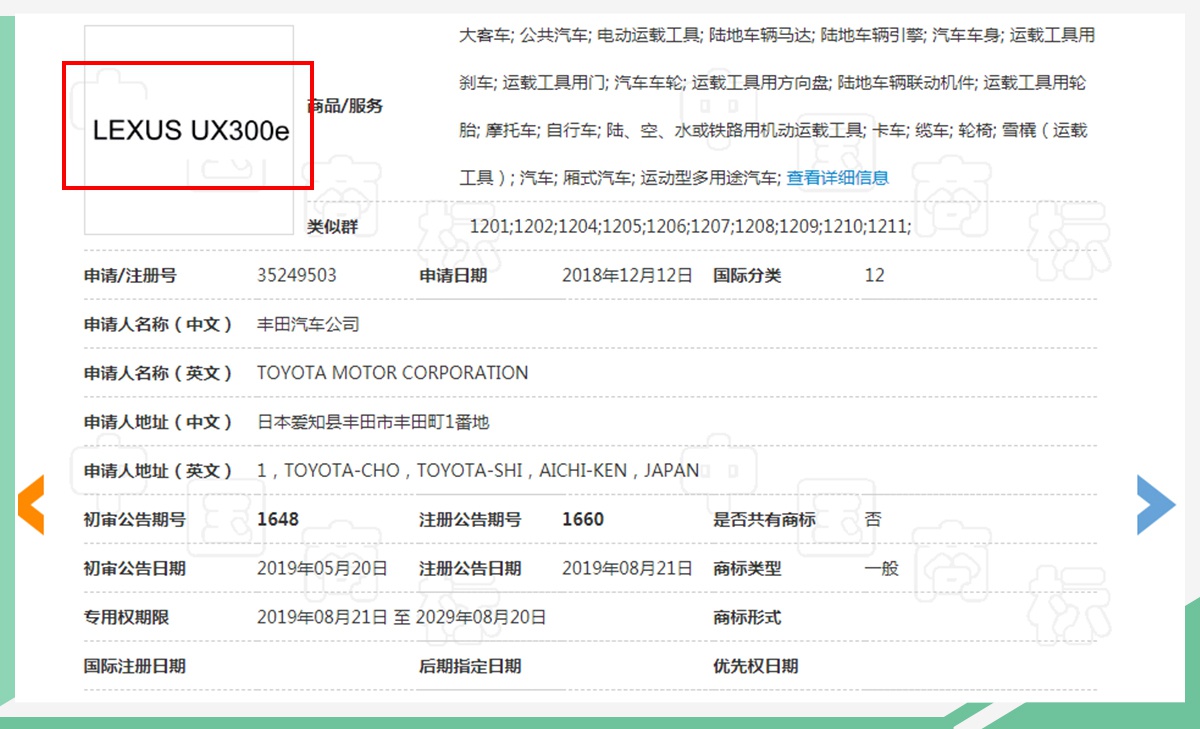This screenshot has height=729, width=1200.
Task: Click shared trademark value 否
Action: click(x=873, y=519)
